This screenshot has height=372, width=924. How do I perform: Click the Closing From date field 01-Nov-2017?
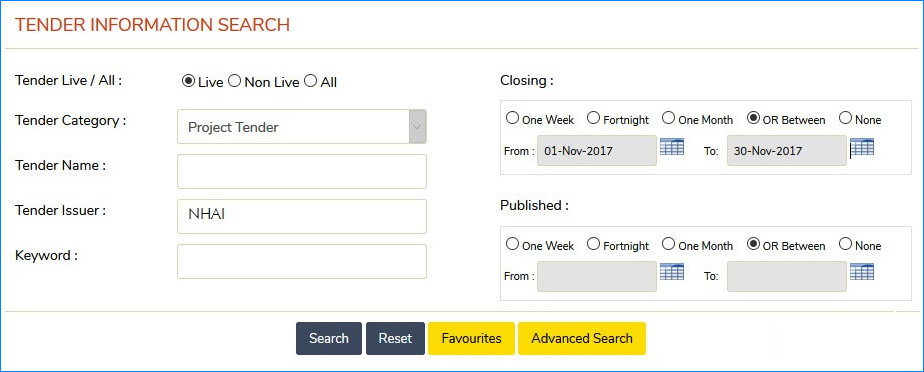point(597,150)
